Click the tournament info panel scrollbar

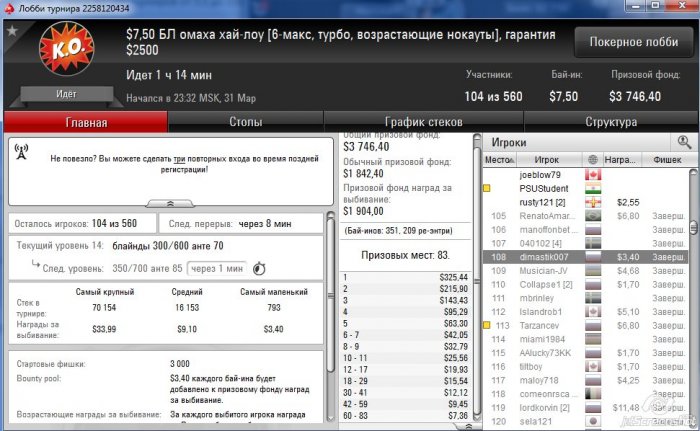(330, 296)
